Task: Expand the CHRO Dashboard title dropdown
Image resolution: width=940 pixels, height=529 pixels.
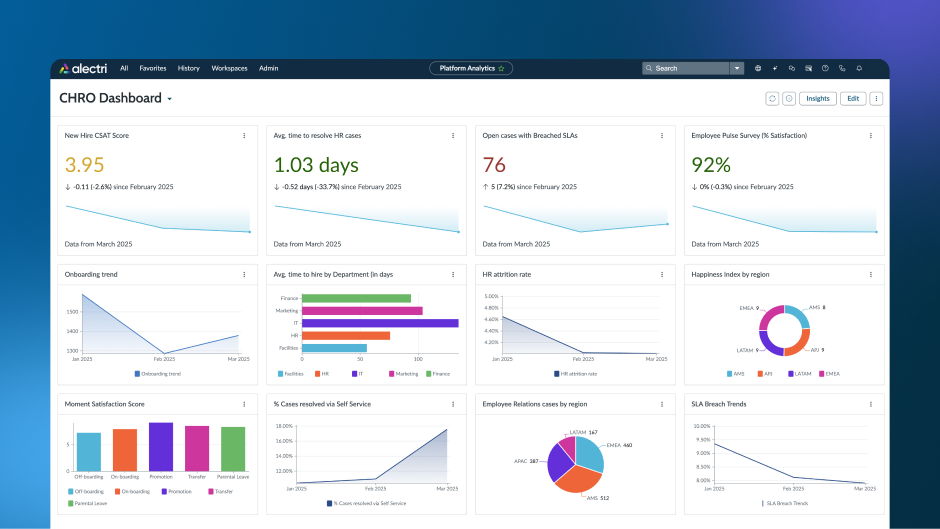Action: click(170, 99)
